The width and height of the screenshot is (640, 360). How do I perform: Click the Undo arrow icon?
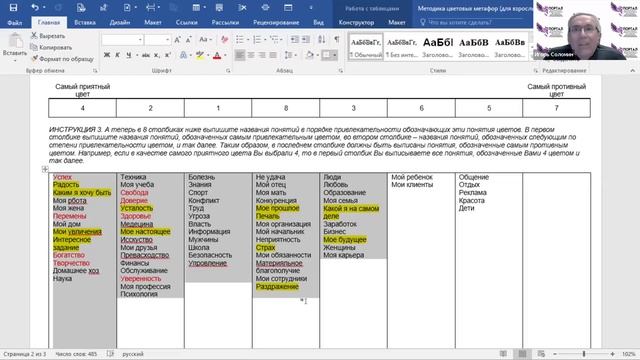coord(35,7)
